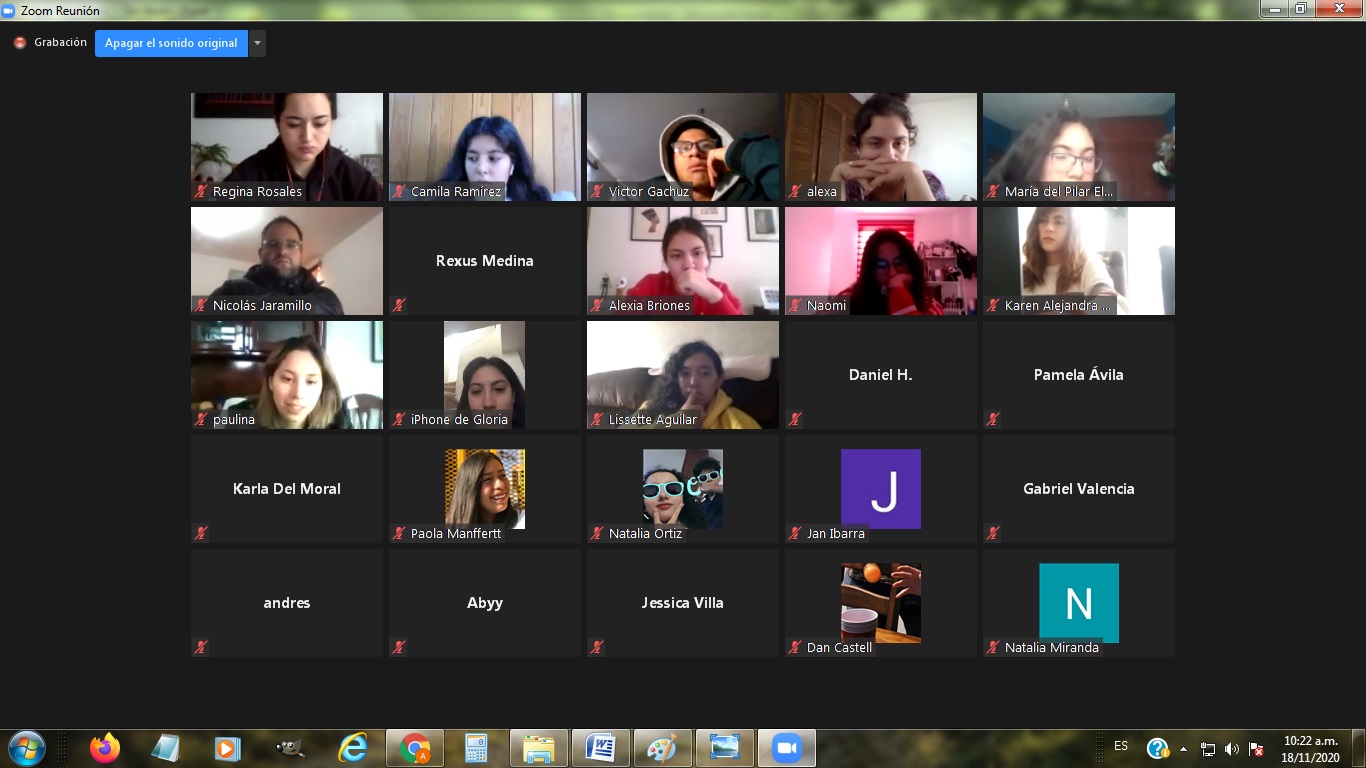Click muted mic icon on alexa tile
This screenshot has height=768, width=1366.
tap(795, 191)
